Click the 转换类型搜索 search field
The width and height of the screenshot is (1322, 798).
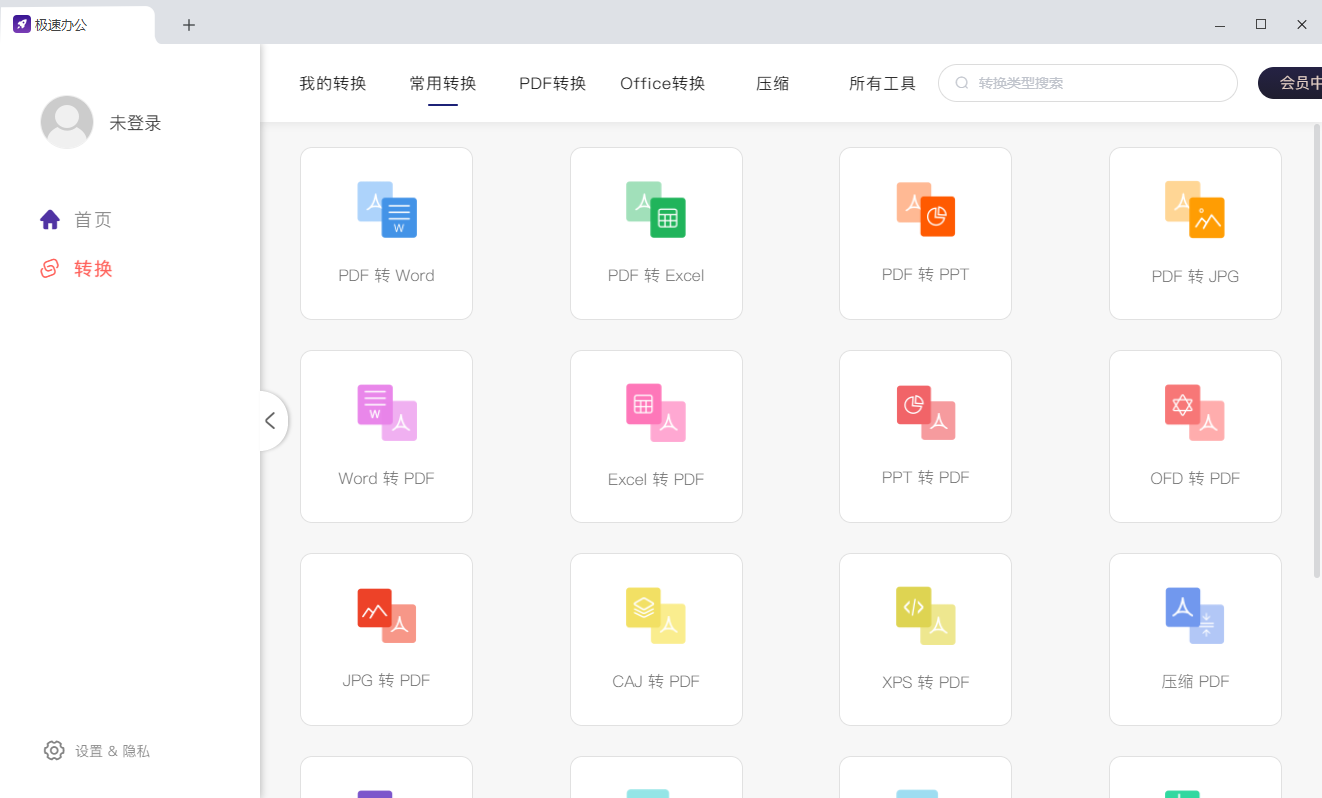coord(1087,83)
